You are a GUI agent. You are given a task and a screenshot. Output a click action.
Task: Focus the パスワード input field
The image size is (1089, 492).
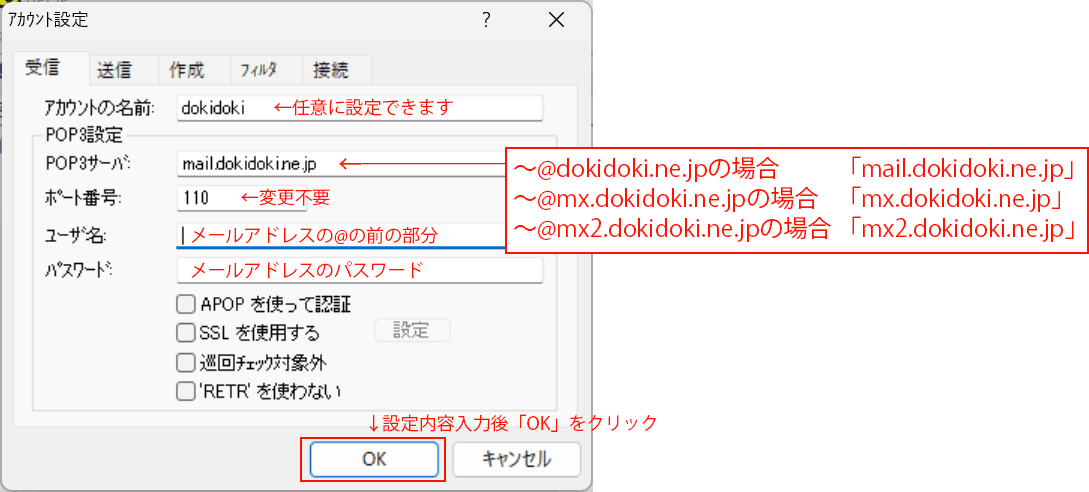pyautogui.click(x=360, y=270)
